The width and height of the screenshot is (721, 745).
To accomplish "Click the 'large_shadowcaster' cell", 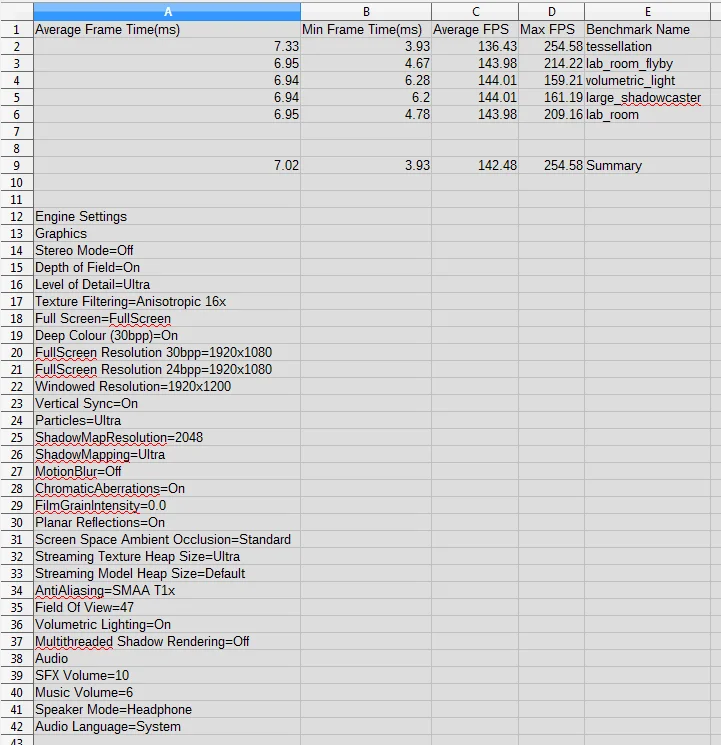I will tap(647, 97).
